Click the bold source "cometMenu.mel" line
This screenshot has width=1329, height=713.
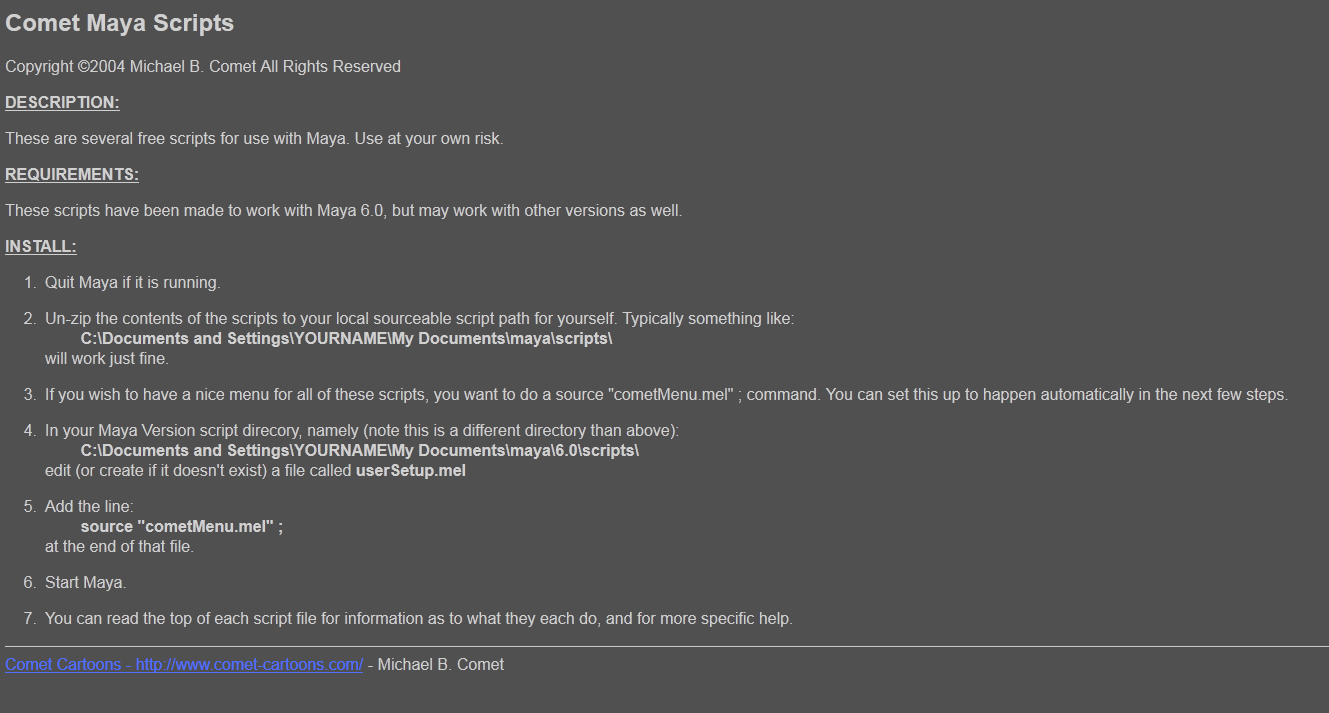click(182, 527)
